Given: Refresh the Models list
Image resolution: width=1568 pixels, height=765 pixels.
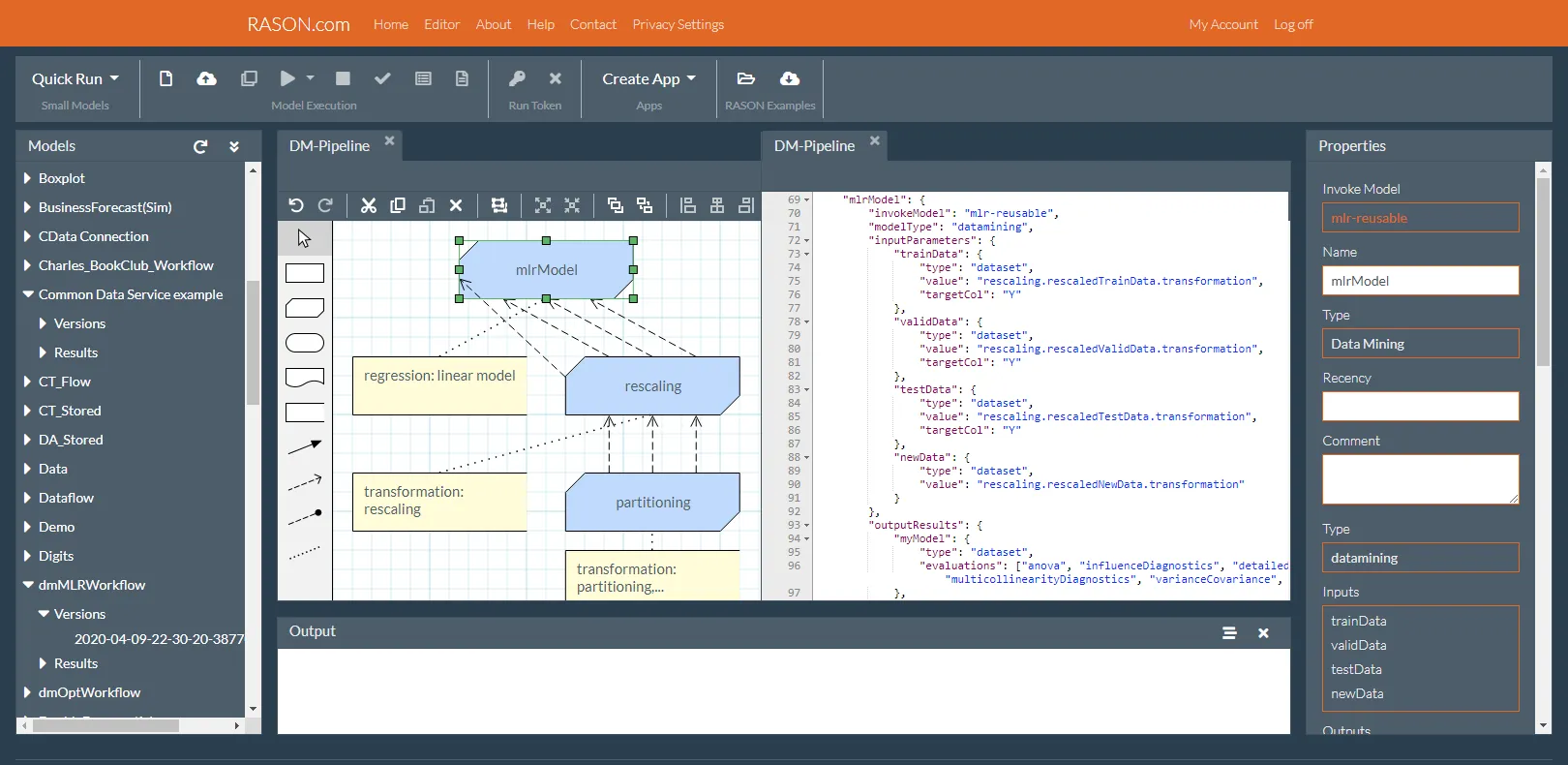Looking at the screenshot, I should 200,146.
